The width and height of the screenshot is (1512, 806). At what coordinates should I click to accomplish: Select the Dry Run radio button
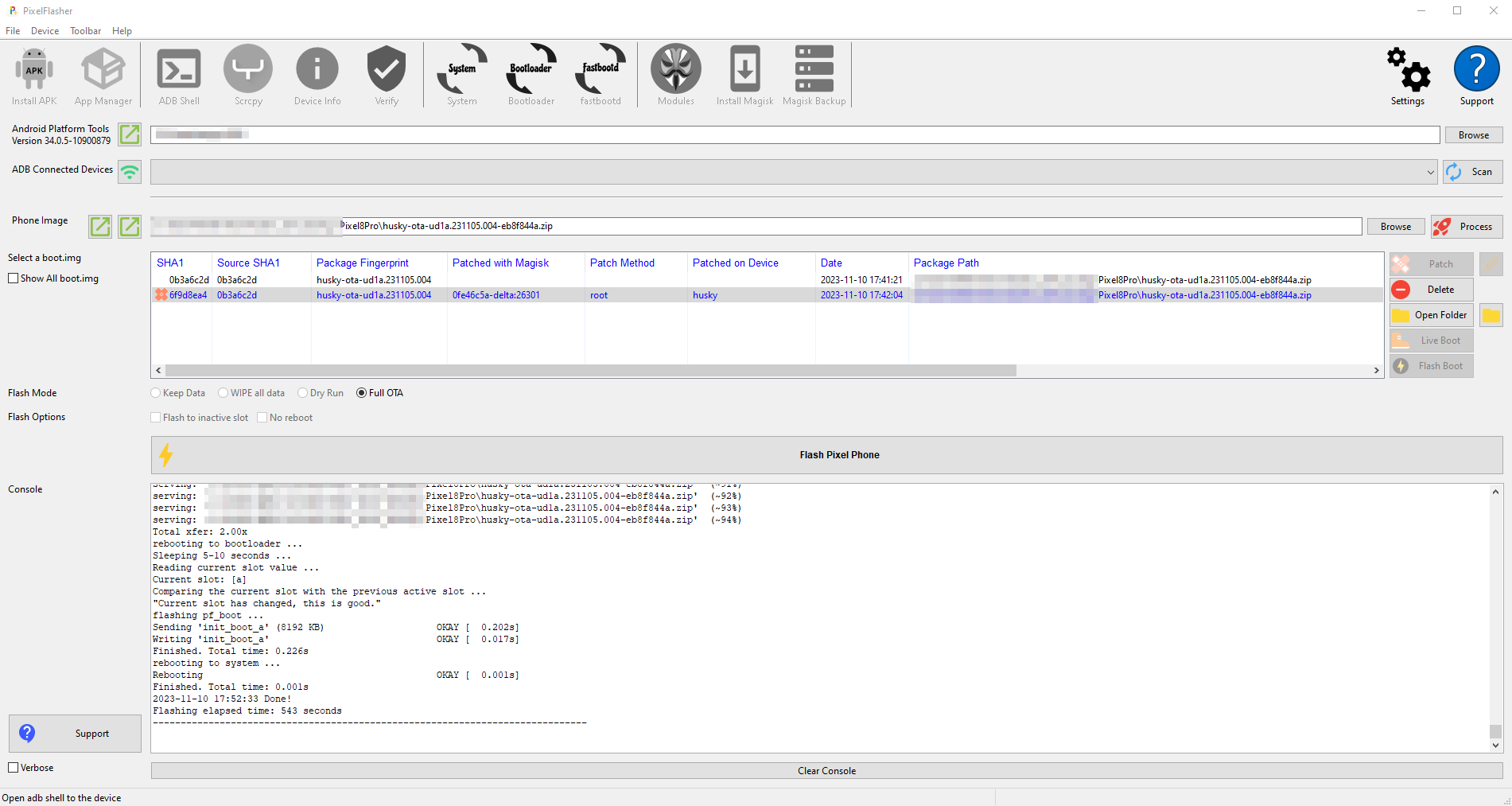303,393
